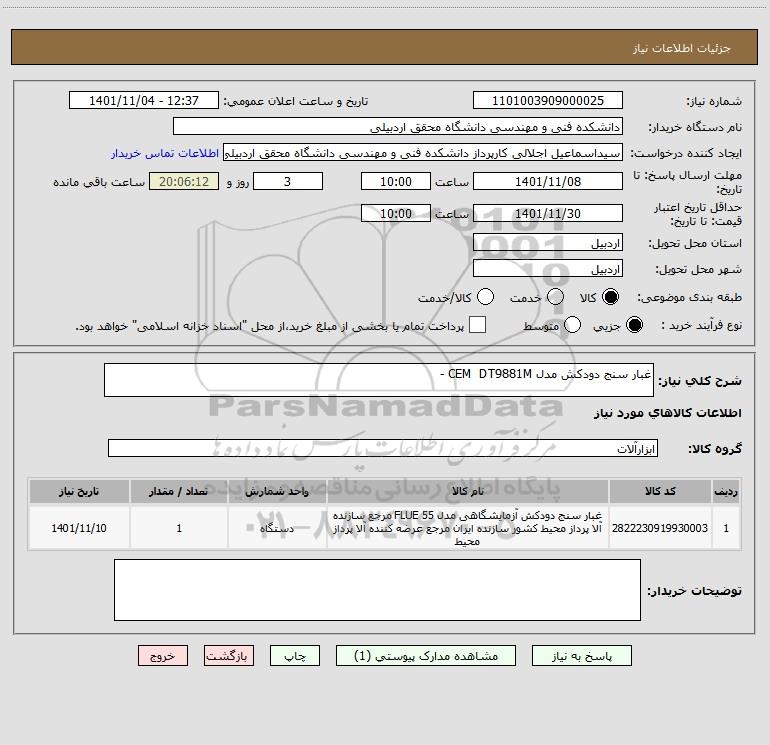Click product code cell 2822230919930003
Viewport: 770px width, 745px height.
[660, 528]
